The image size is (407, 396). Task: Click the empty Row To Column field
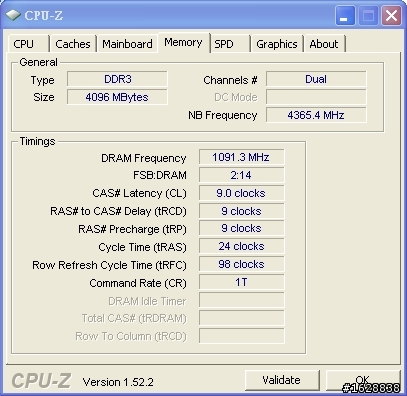[x=242, y=336]
